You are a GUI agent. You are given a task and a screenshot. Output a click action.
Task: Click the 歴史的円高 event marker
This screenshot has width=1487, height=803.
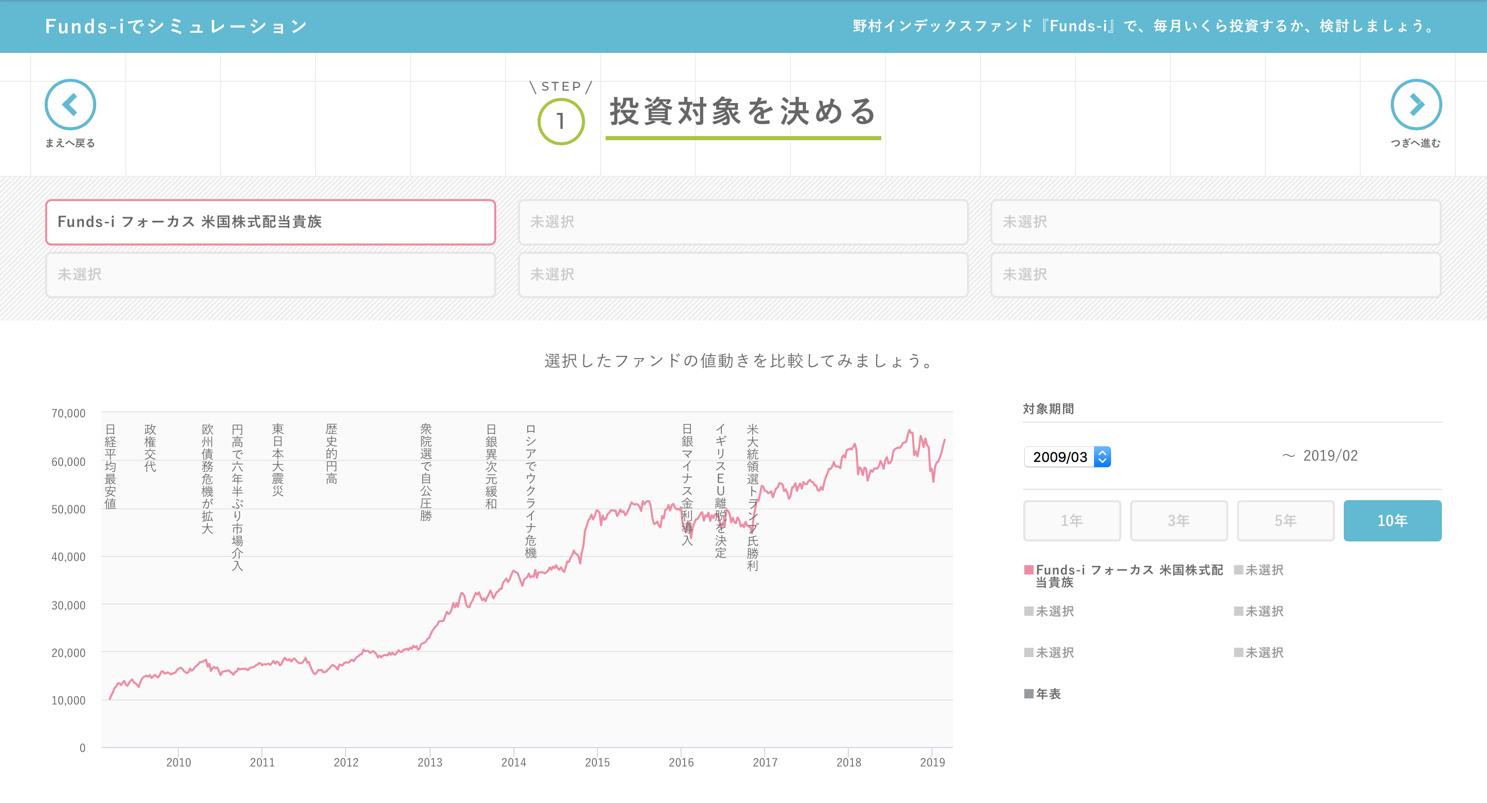(331, 454)
